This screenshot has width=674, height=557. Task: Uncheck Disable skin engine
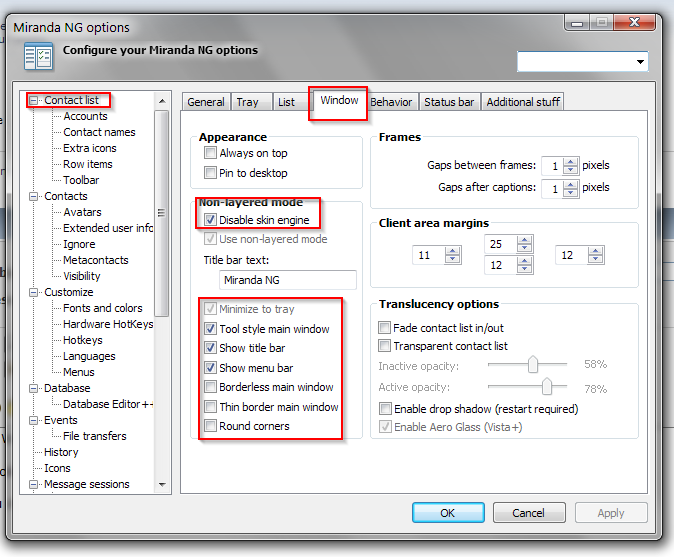210,220
